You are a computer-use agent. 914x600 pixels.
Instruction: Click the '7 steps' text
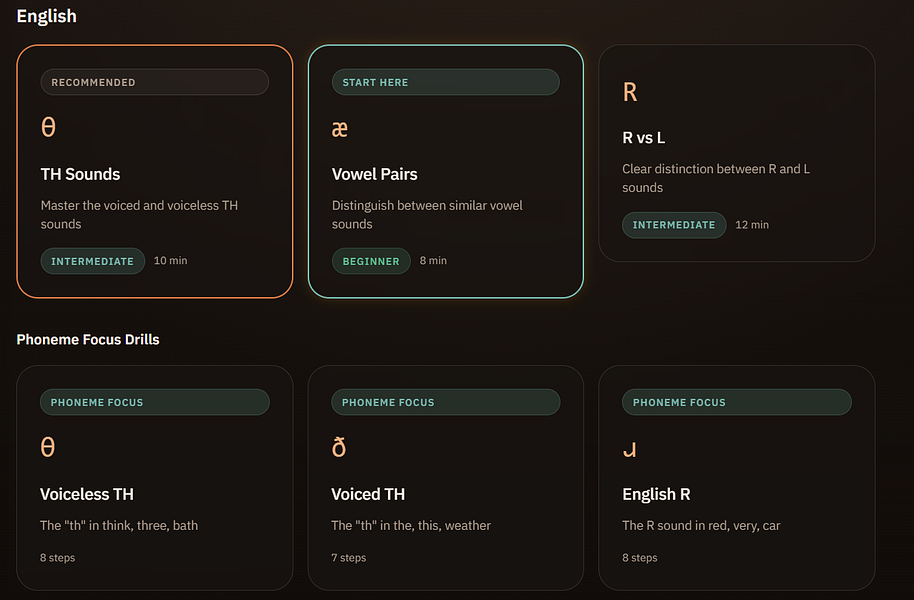349,558
